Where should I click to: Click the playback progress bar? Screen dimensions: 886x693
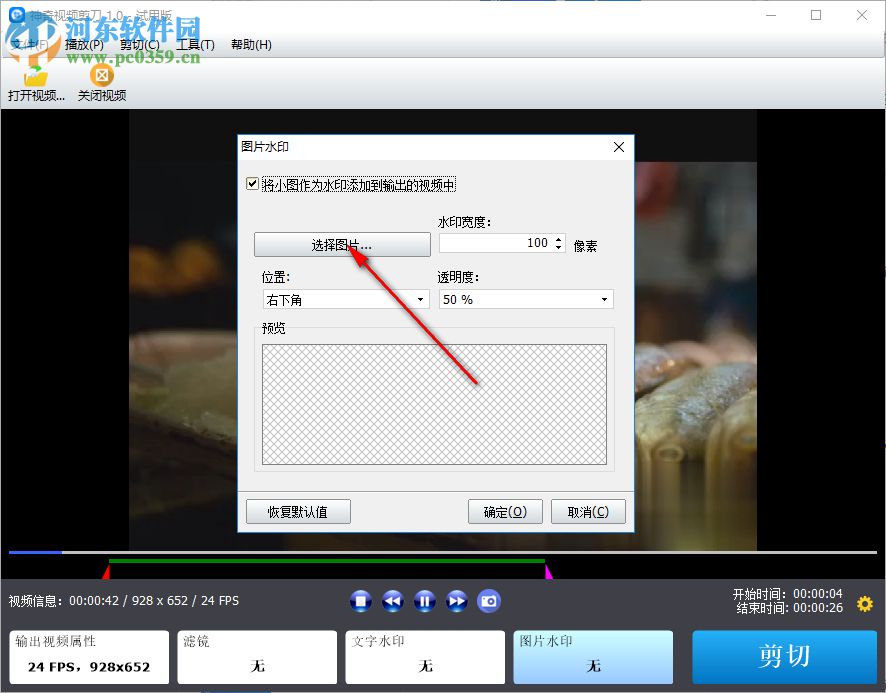coord(443,552)
